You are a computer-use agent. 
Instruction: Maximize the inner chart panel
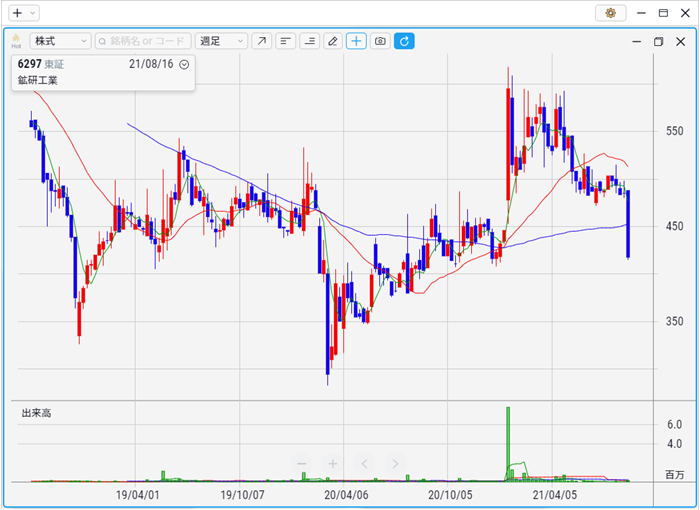click(x=658, y=42)
